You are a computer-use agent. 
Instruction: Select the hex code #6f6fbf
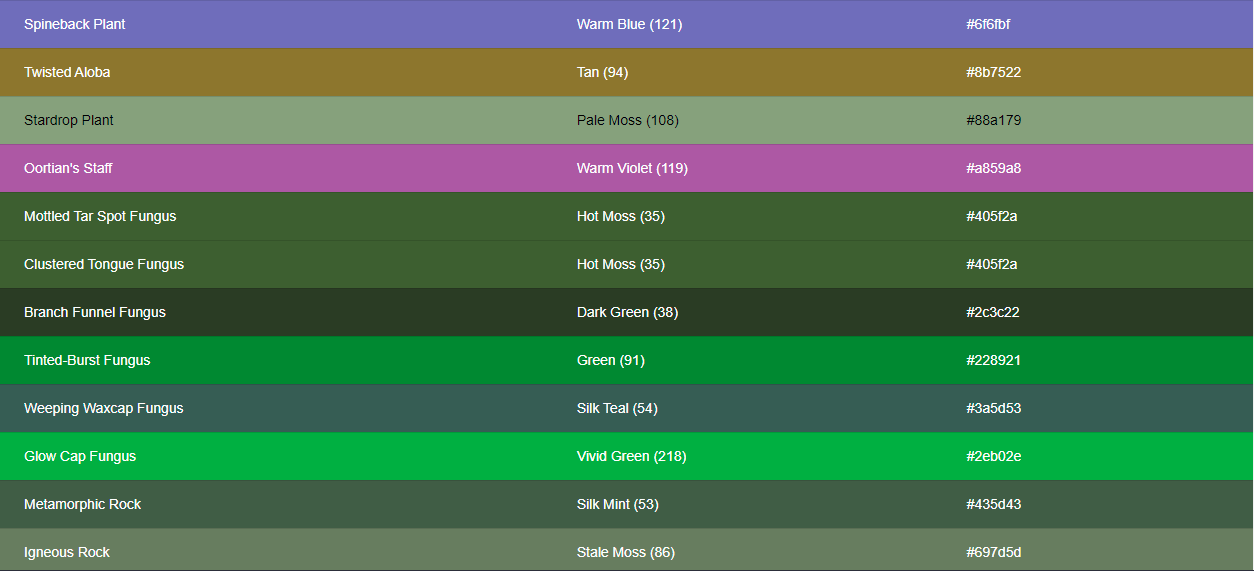988,24
